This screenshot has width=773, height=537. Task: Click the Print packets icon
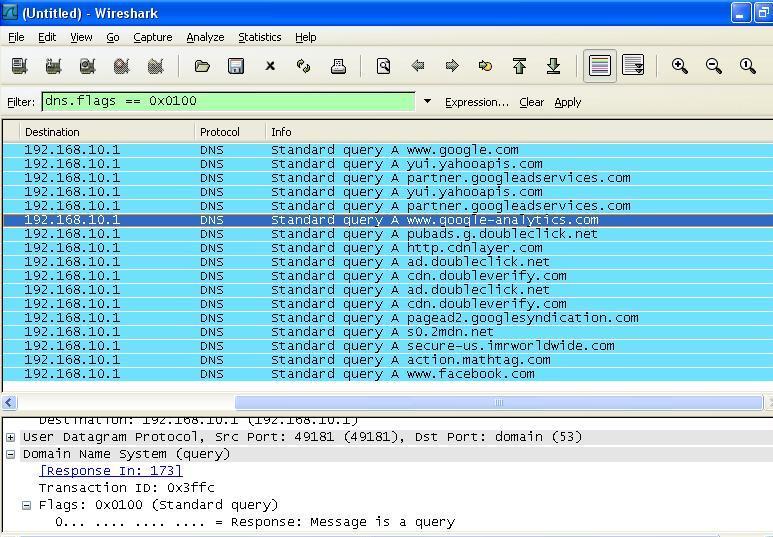pyautogui.click(x=338, y=66)
